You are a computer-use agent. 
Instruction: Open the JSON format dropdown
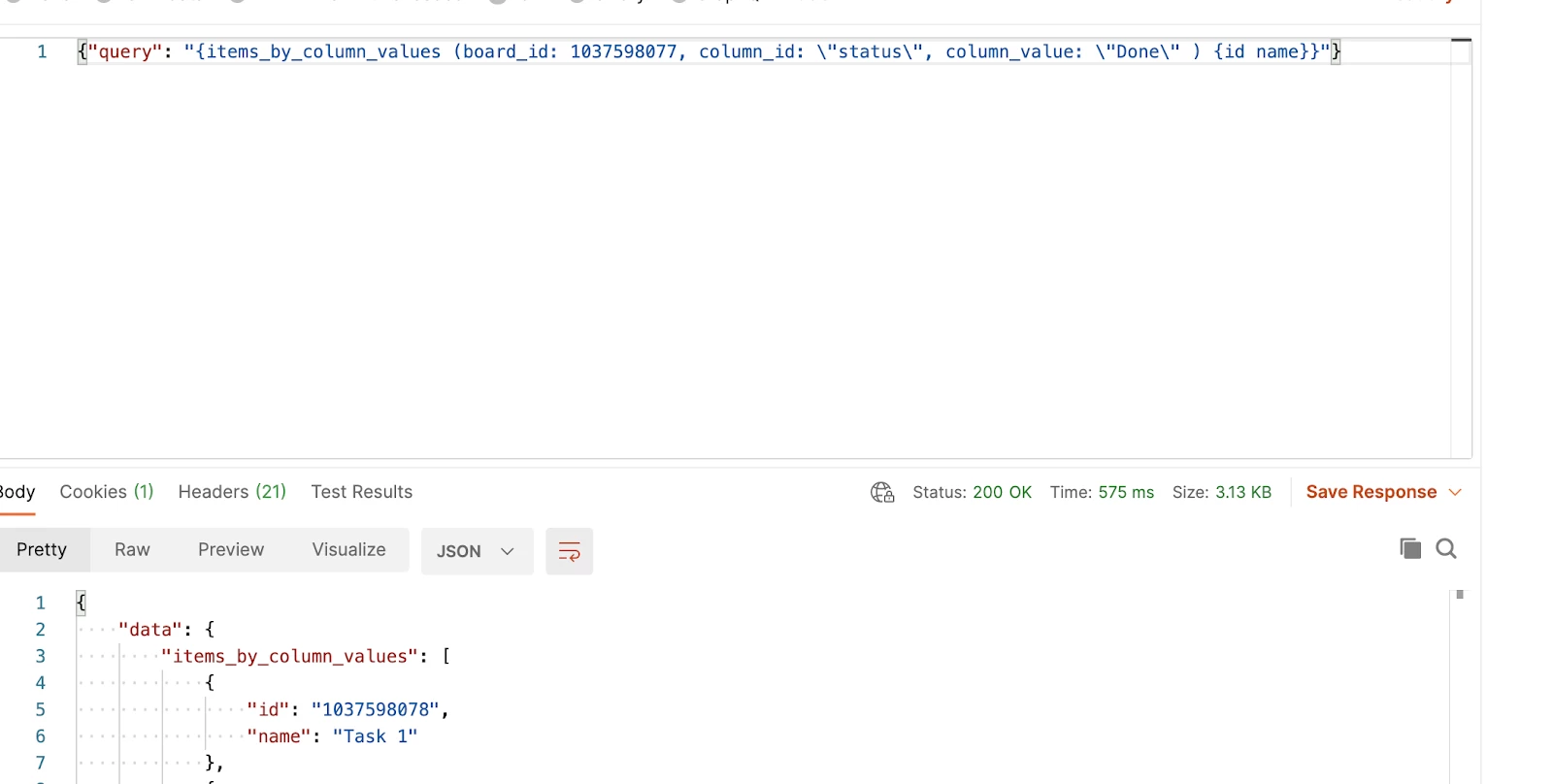[x=477, y=551]
